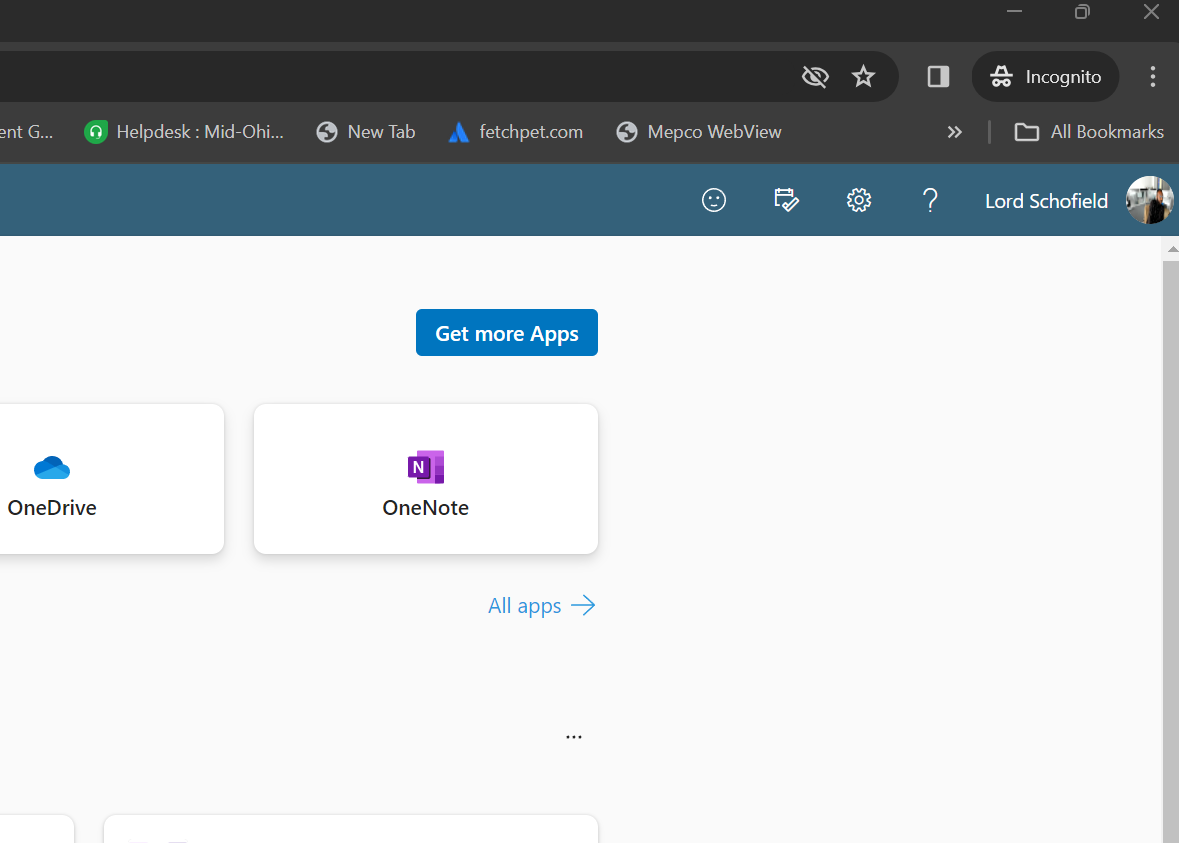Screen dimensions: 1179x843
Task: Click the Lord Schofield account name
Action: click(x=1046, y=201)
